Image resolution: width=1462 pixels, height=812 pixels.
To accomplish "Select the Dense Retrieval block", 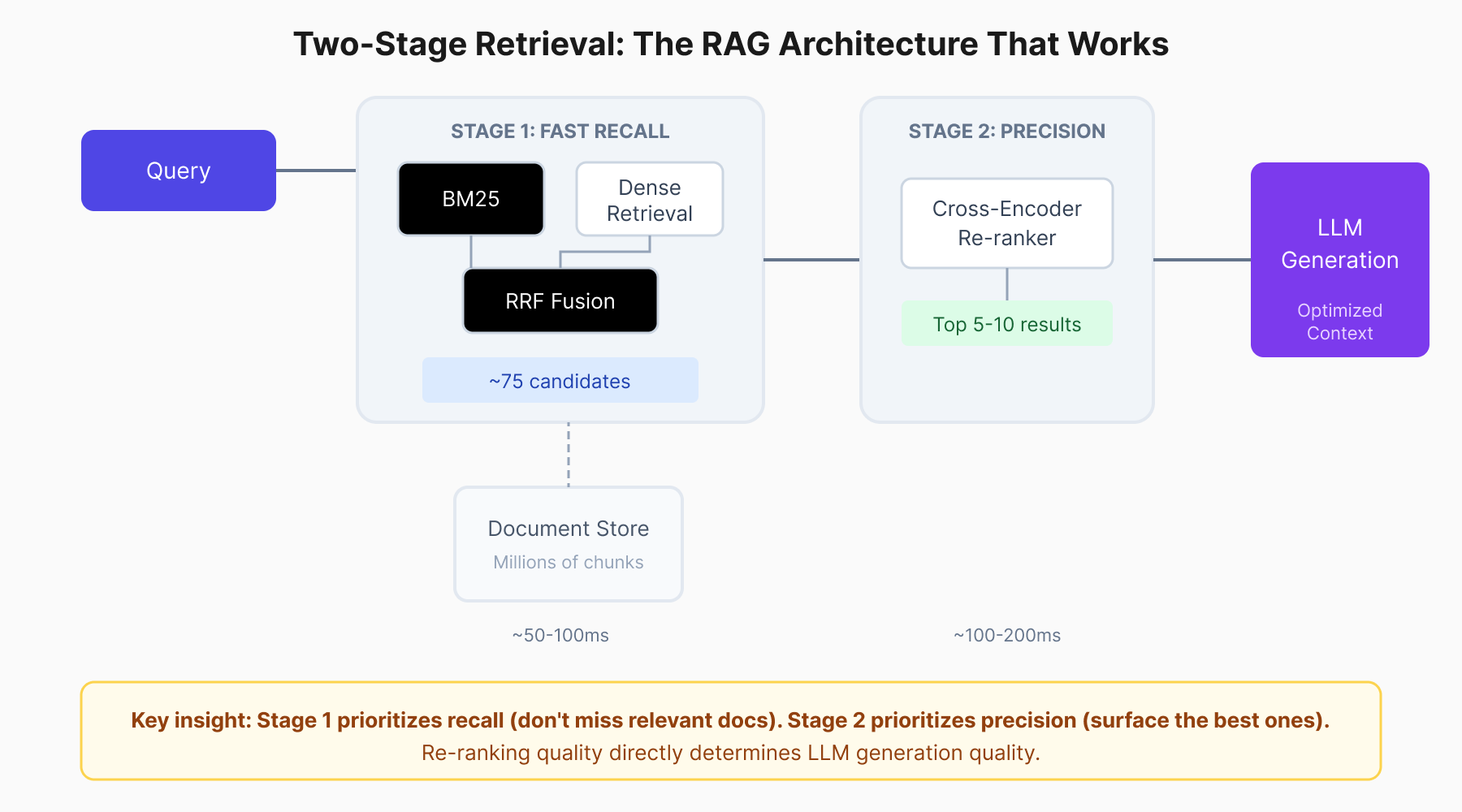I will (x=650, y=198).
